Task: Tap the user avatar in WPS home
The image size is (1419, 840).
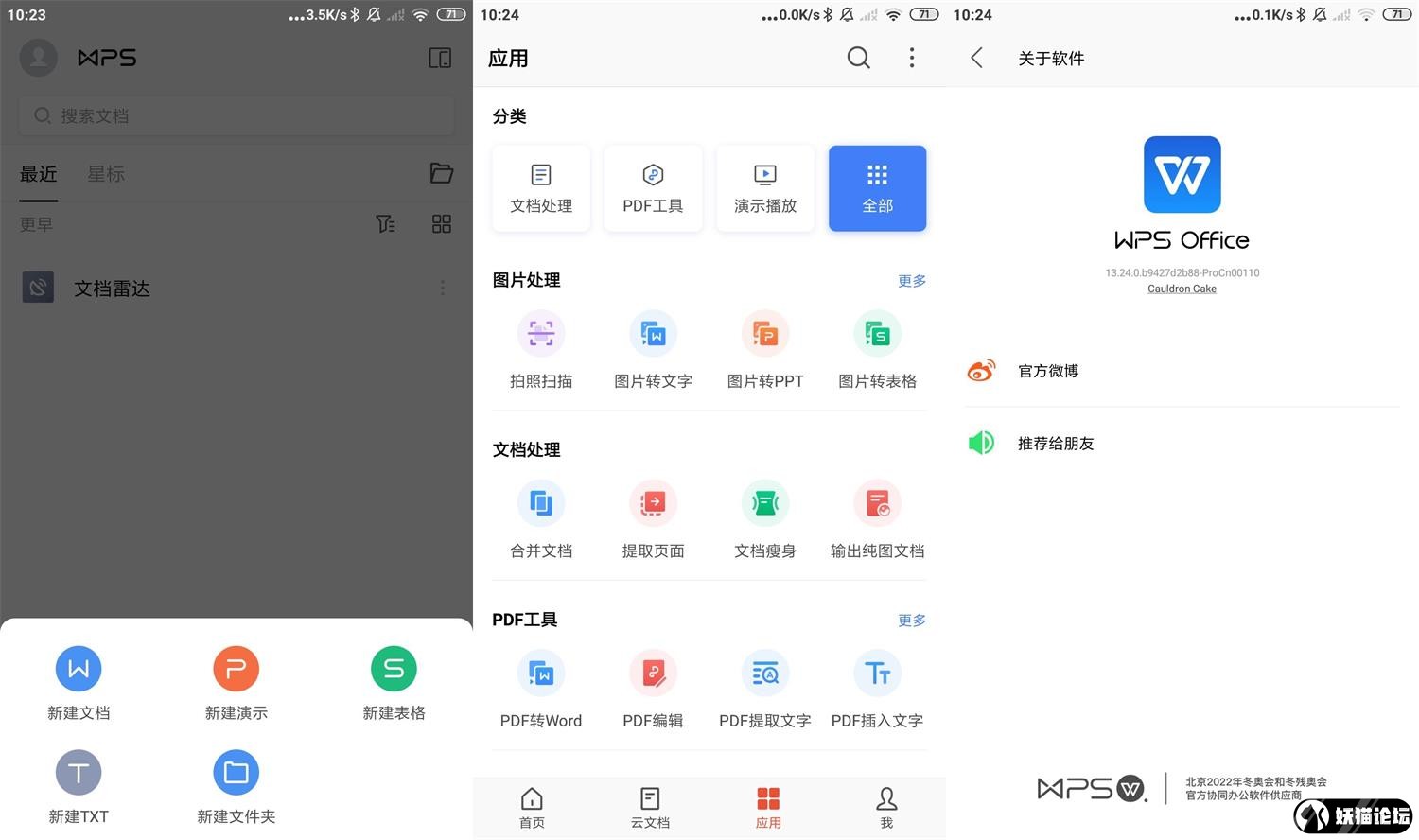Action: (x=39, y=58)
